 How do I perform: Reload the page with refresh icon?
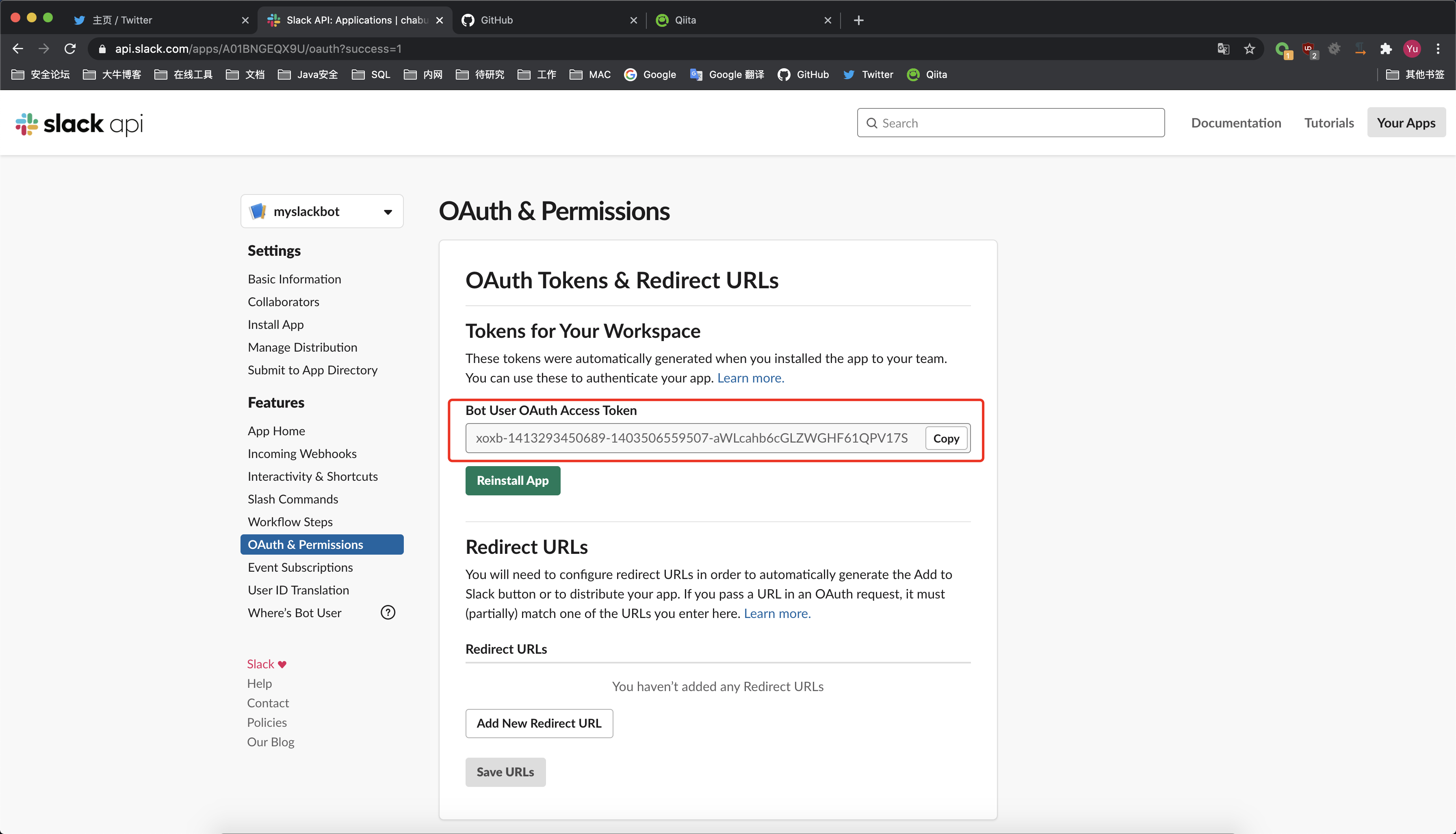[70, 49]
